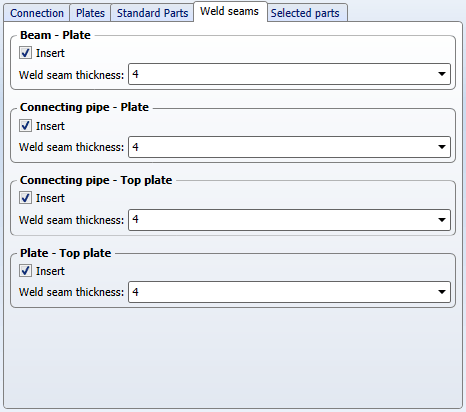Select the Standard Parts tab
This screenshot has width=466, height=412.
[152, 13]
